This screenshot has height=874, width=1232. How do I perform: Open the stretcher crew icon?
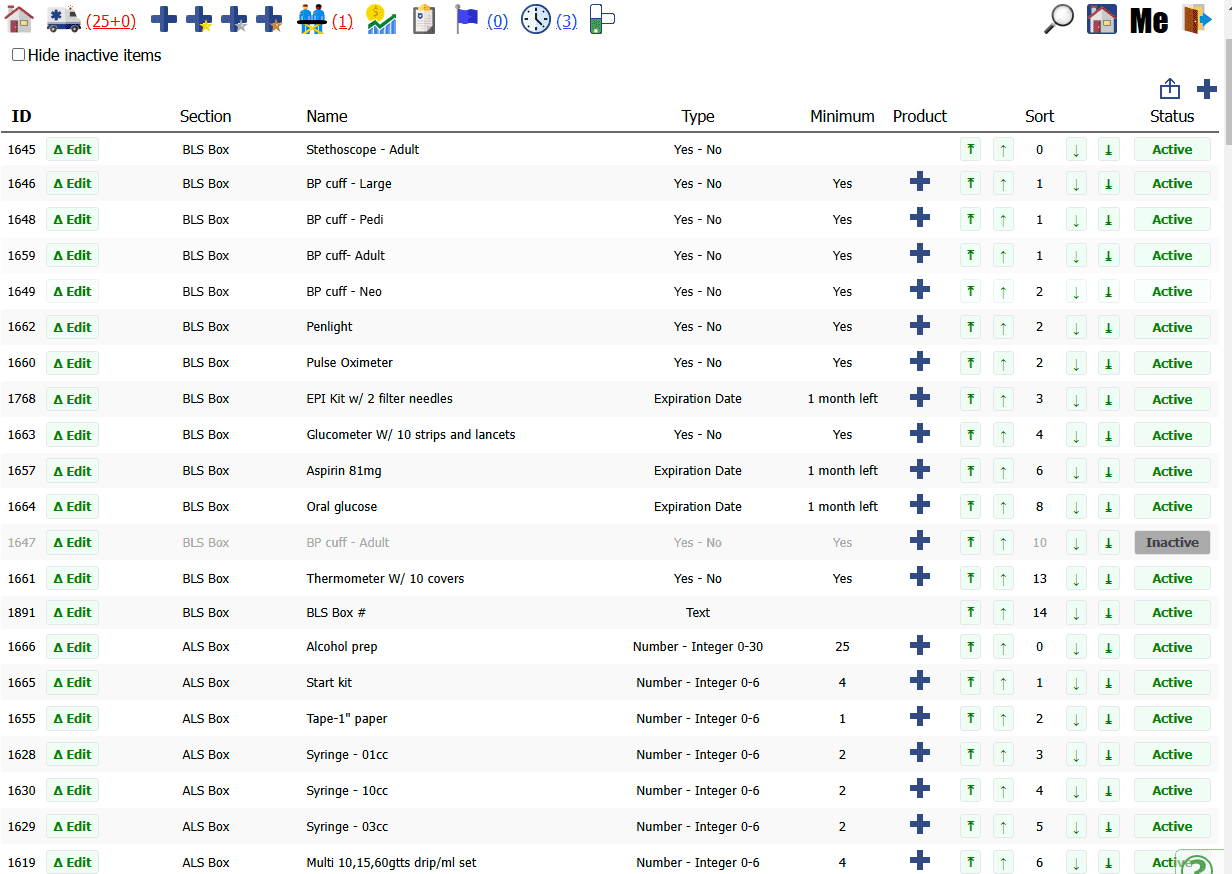coord(313,20)
